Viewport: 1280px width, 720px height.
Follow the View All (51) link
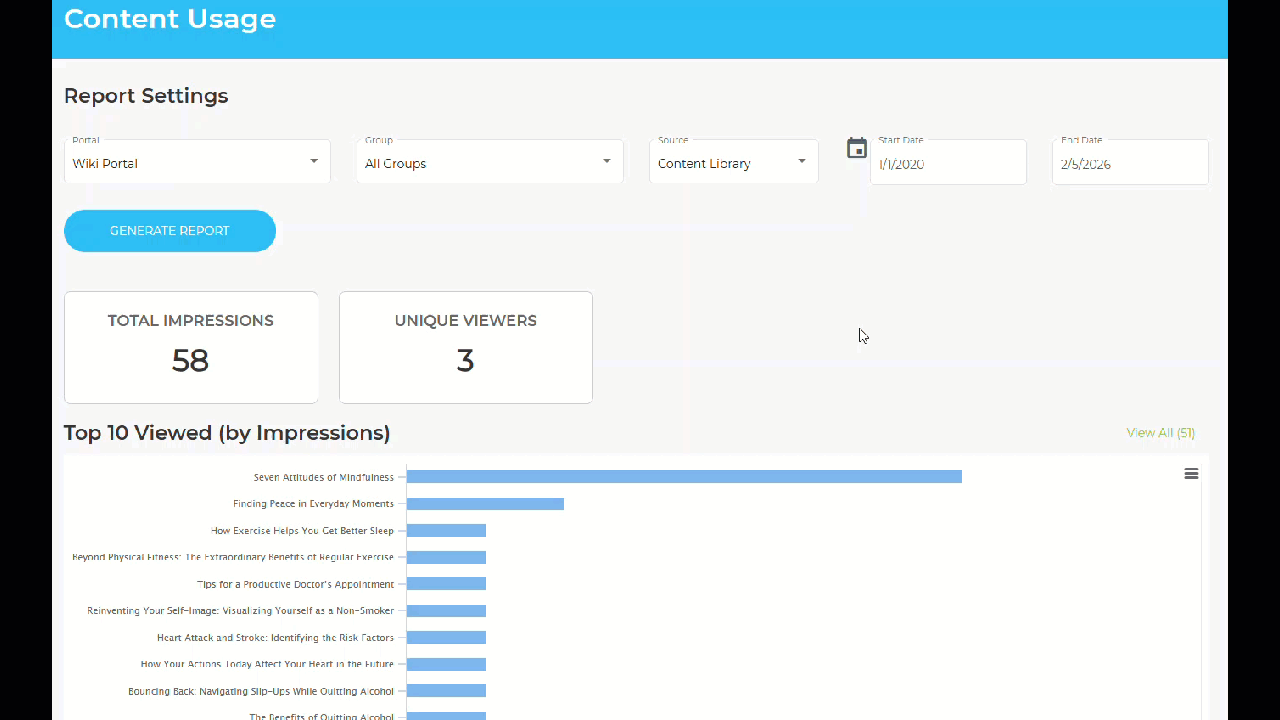pyautogui.click(x=1160, y=433)
